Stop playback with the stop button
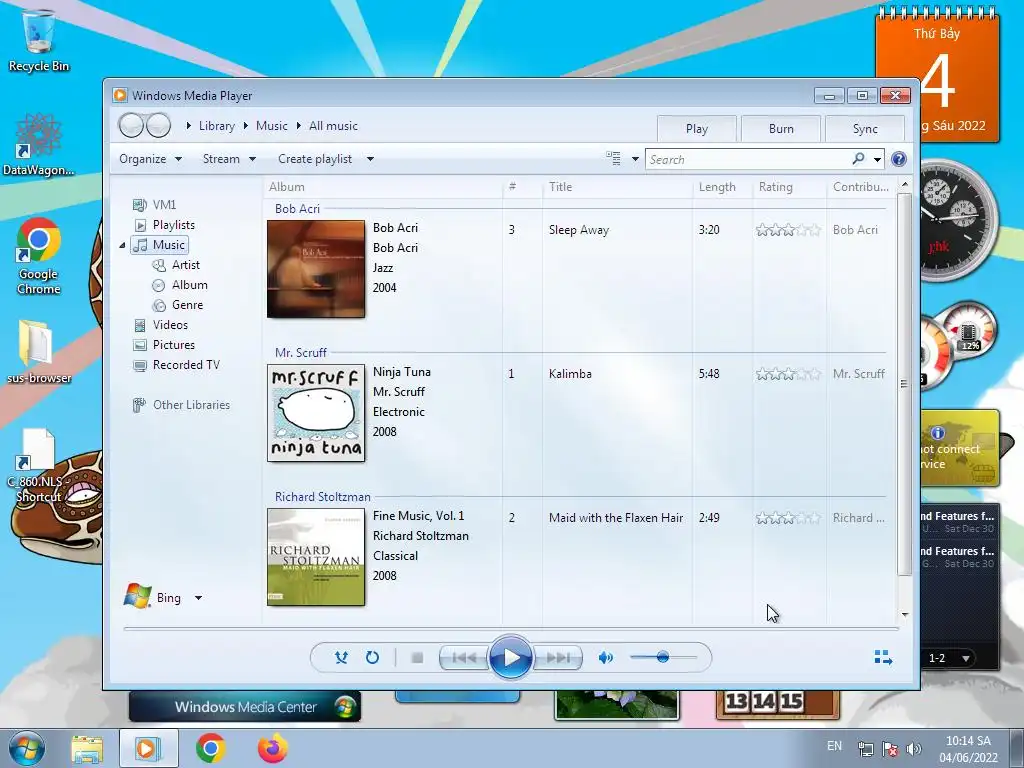The width and height of the screenshot is (1024, 768). pos(417,658)
